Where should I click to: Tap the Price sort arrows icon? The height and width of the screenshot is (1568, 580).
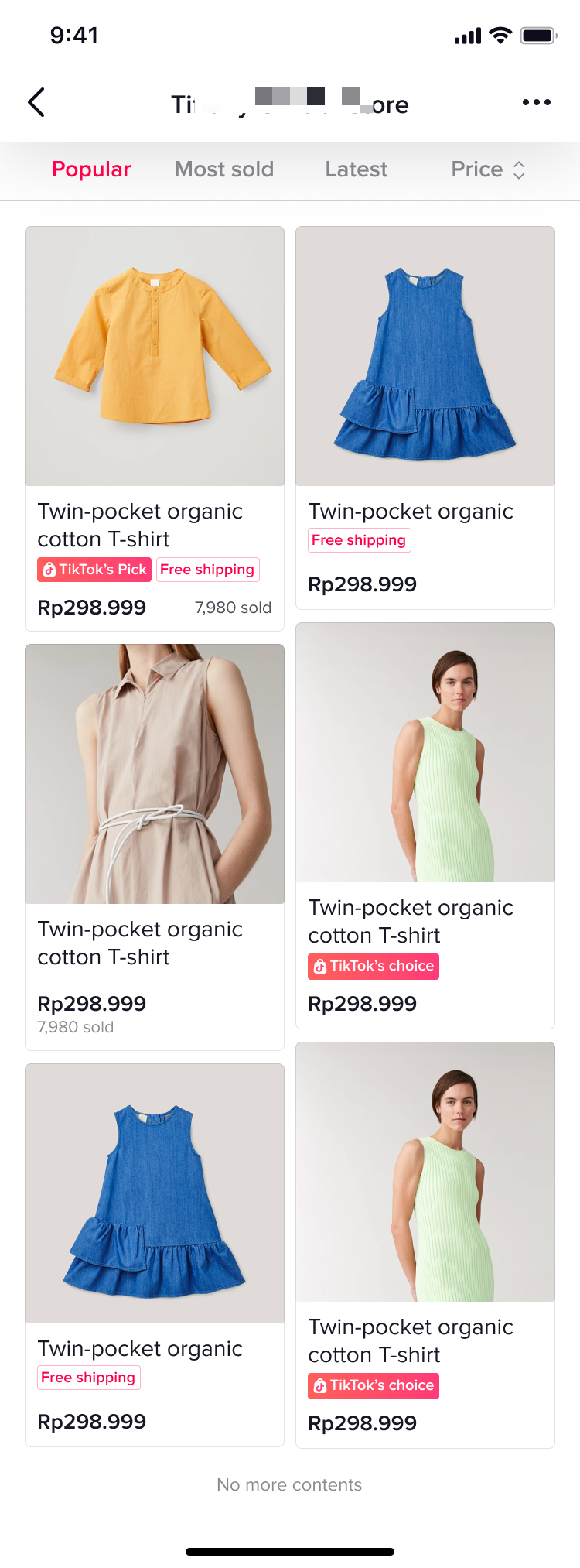(x=519, y=170)
